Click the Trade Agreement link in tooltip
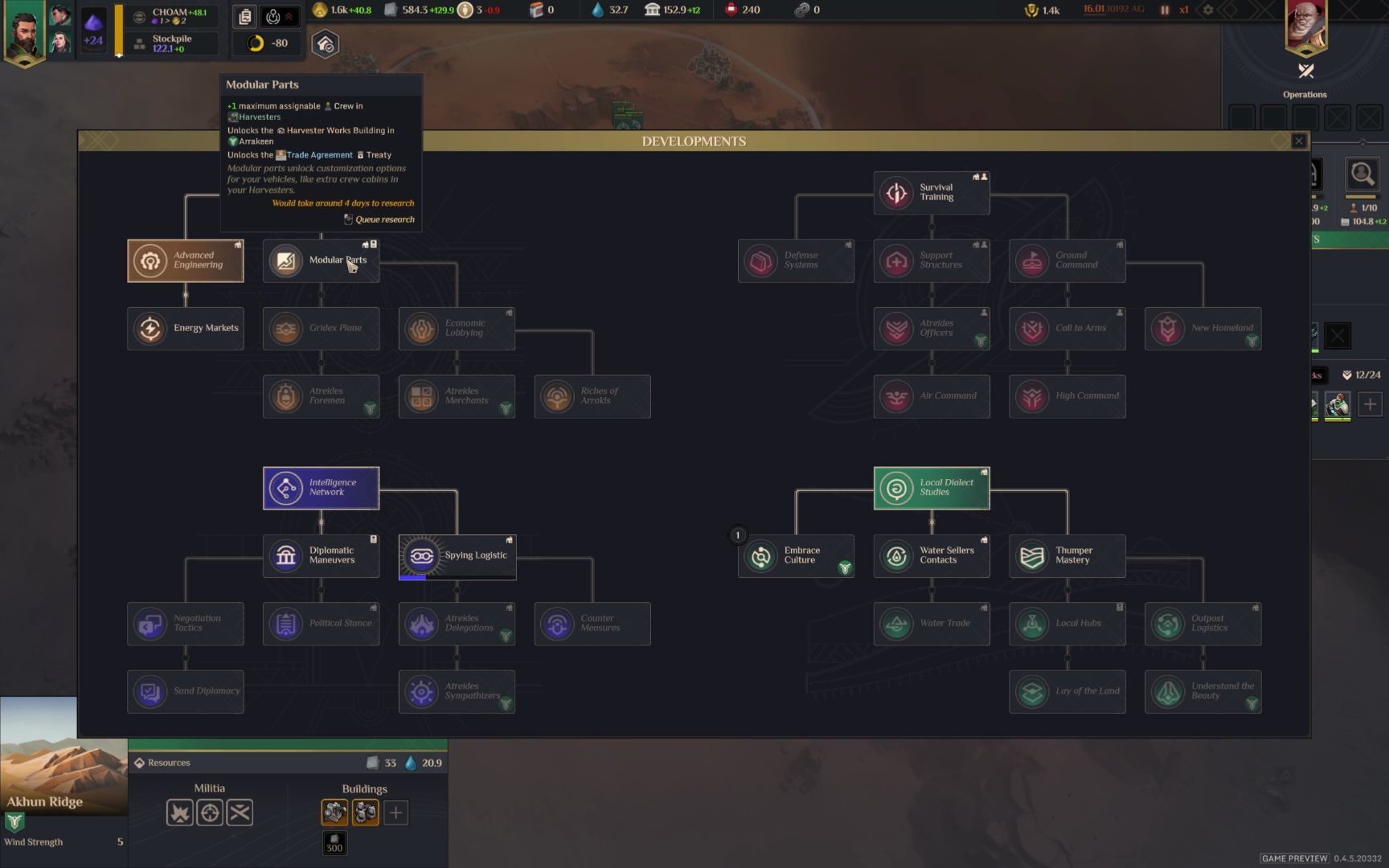Viewport: 1389px width, 868px height. [x=319, y=155]
